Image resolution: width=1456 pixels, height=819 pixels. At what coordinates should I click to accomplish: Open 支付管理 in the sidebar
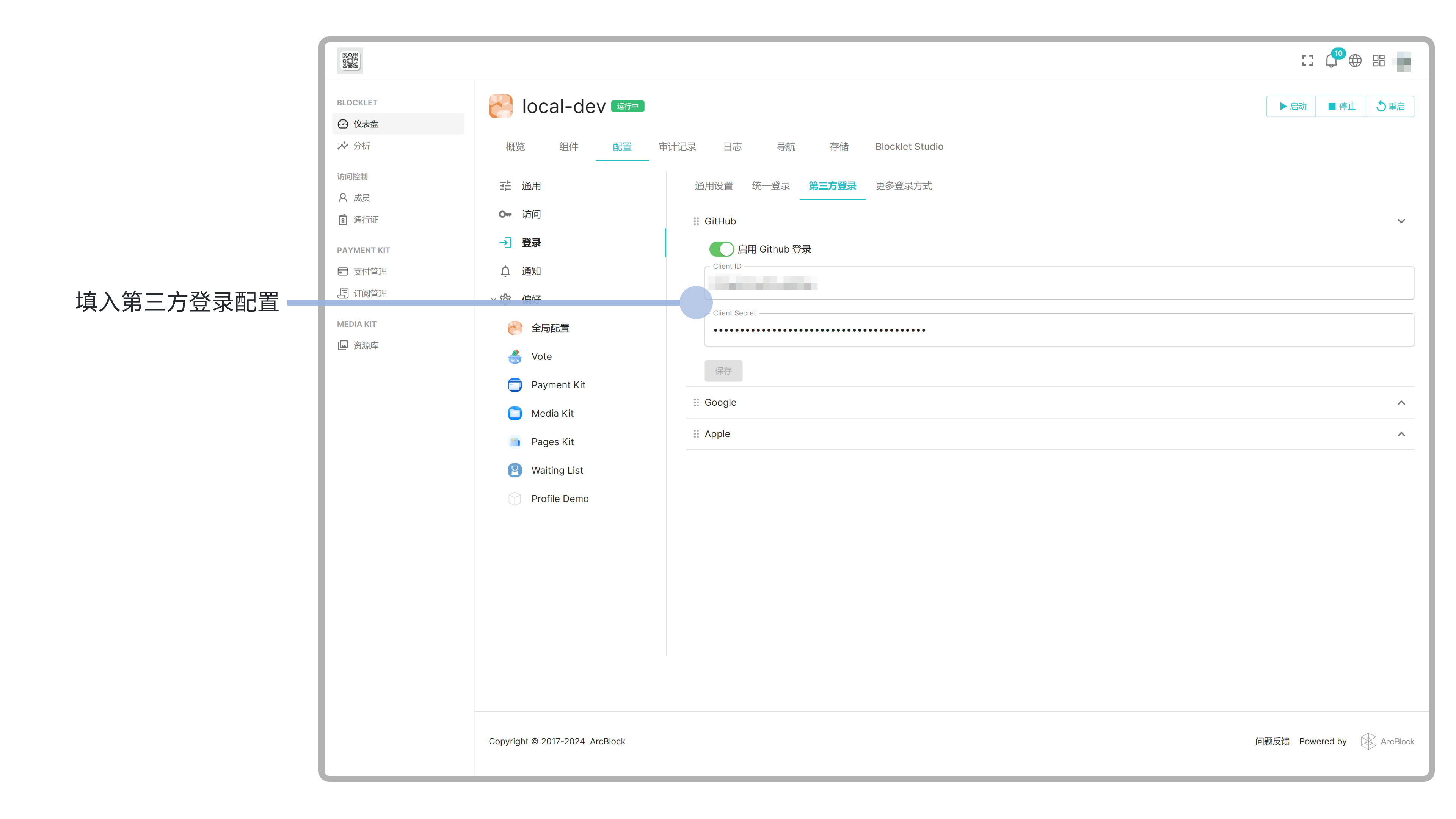[370, 271]
